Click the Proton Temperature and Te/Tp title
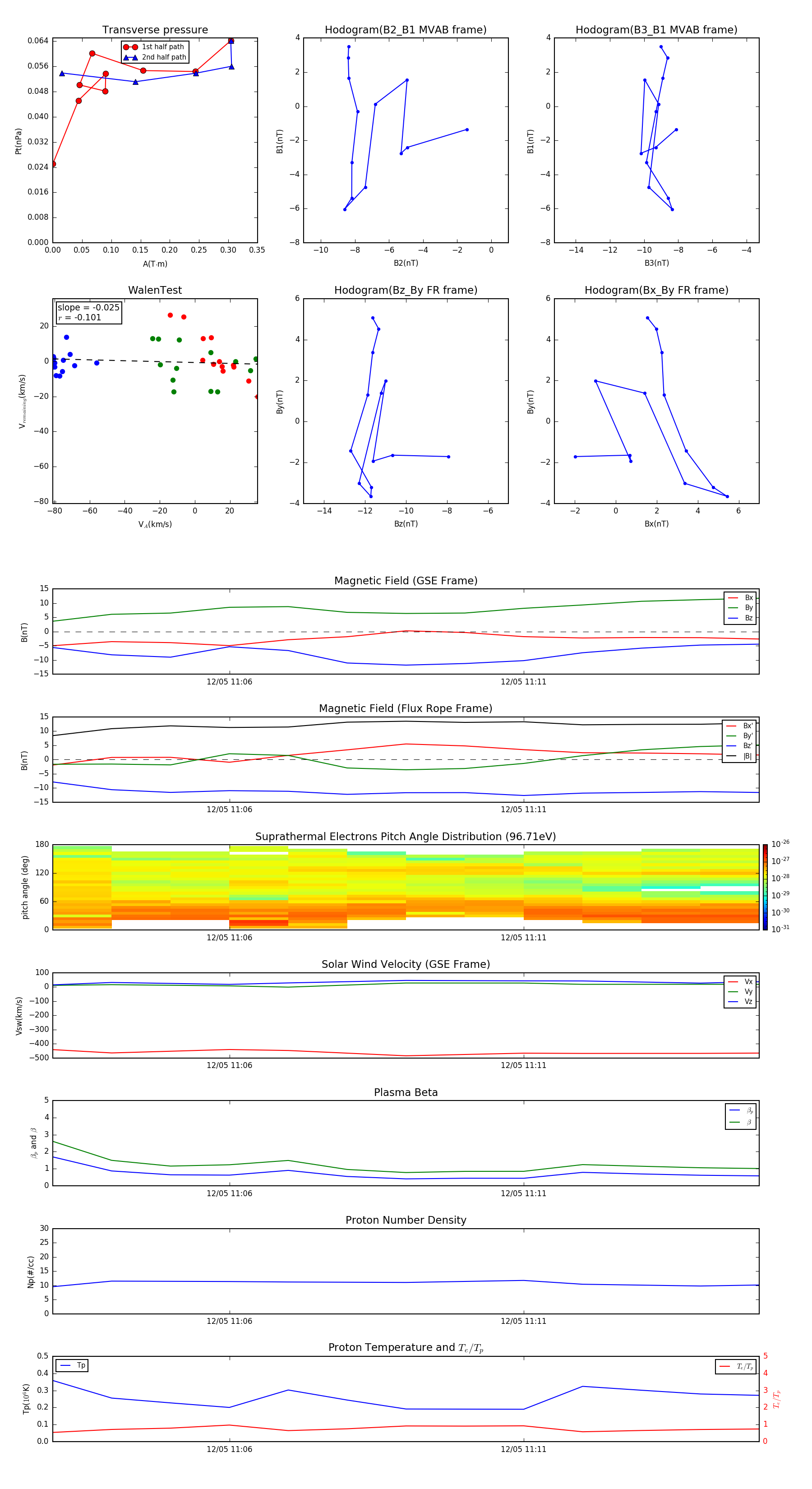The width and height of the screenshot is (812, 1489). [406, 1348]
